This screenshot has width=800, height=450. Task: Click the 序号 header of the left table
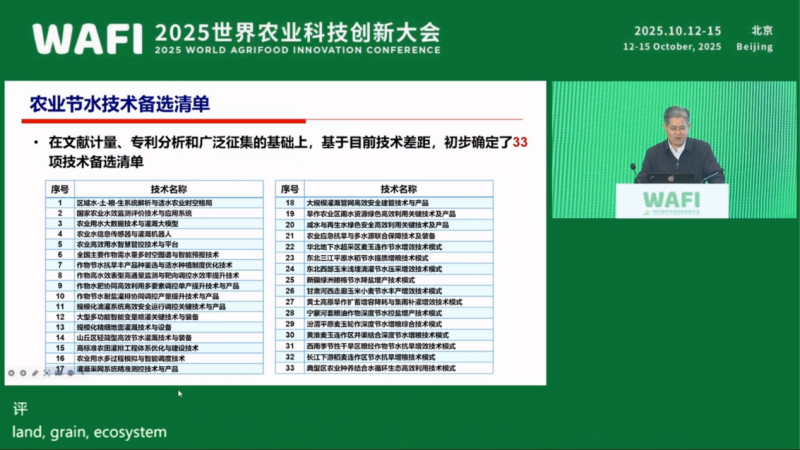(x=59, y=188)
